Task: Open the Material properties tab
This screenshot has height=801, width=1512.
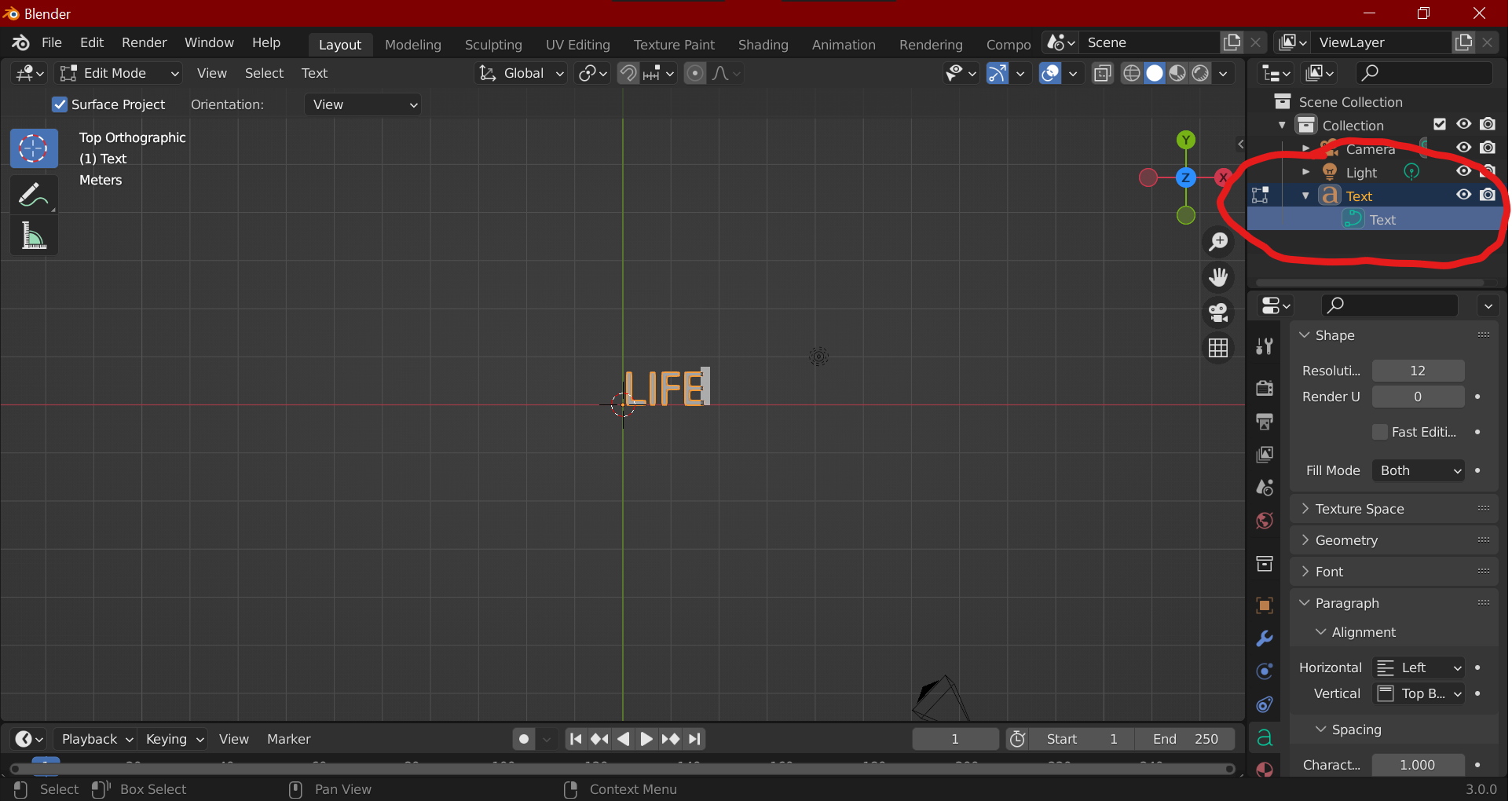Action: (1265, 770)
